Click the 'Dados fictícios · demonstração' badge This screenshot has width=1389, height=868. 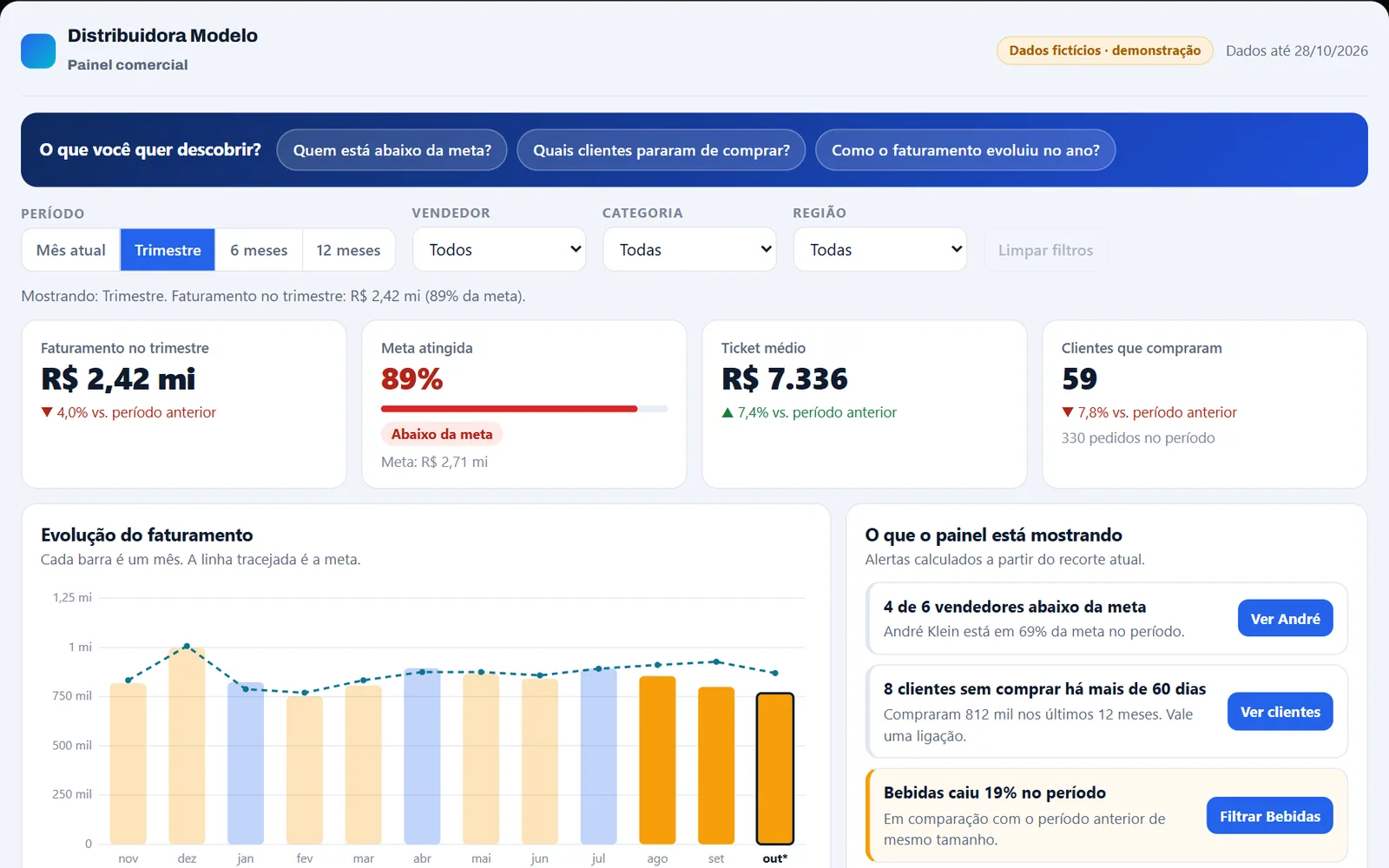click(1105, 50)
